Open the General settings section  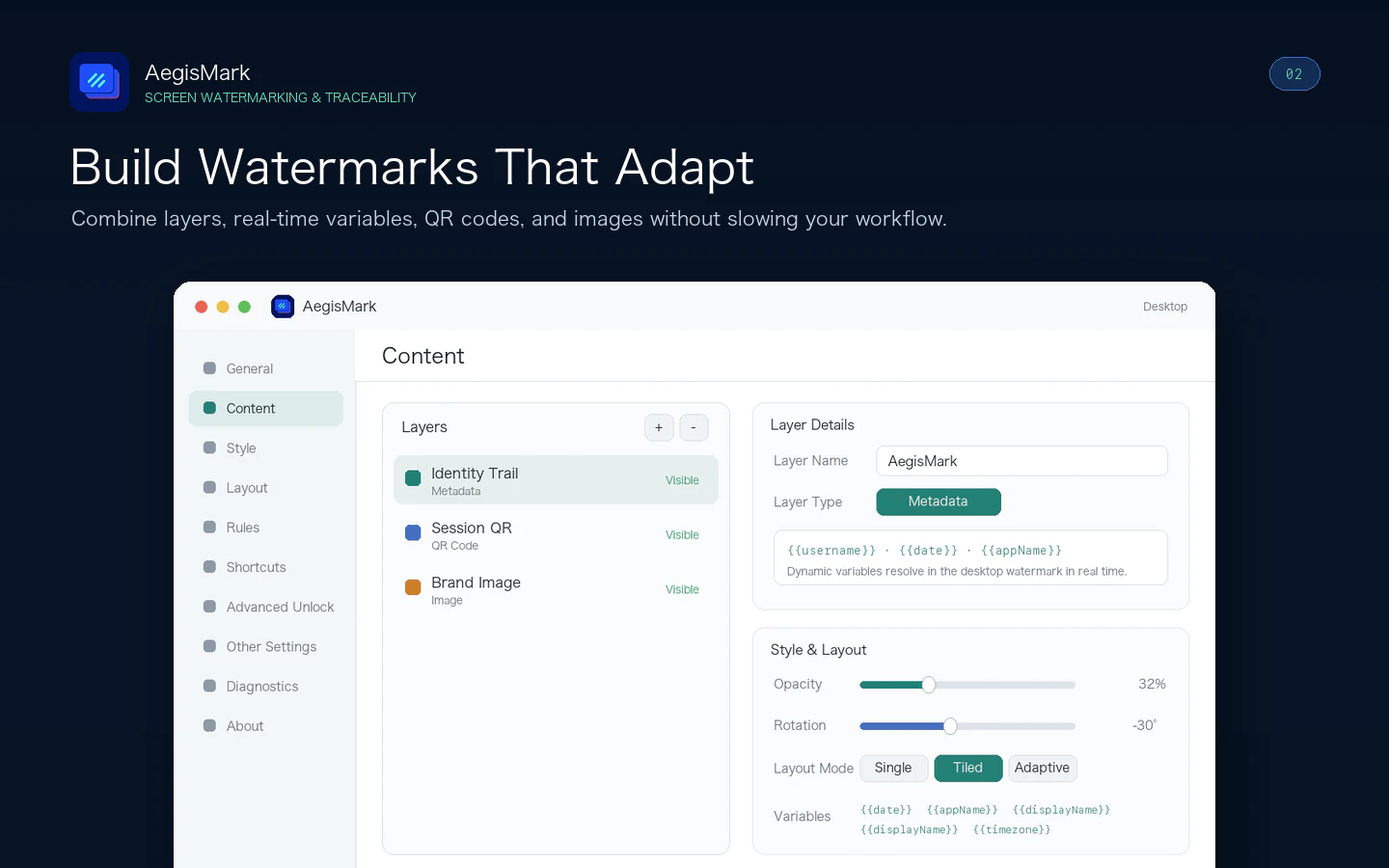tap(265, 368)
